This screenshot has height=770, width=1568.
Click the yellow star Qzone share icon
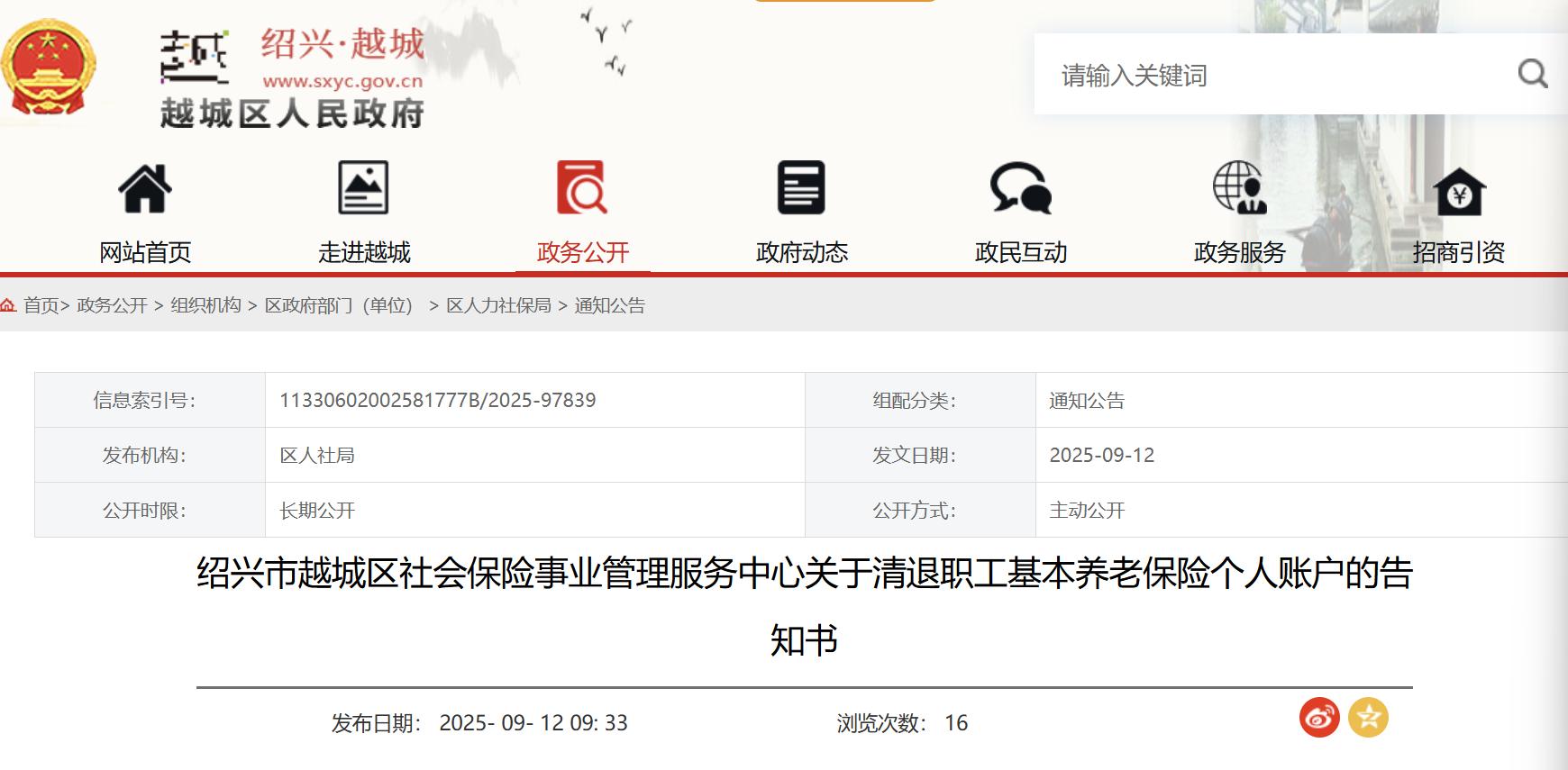coord(1368,718)
